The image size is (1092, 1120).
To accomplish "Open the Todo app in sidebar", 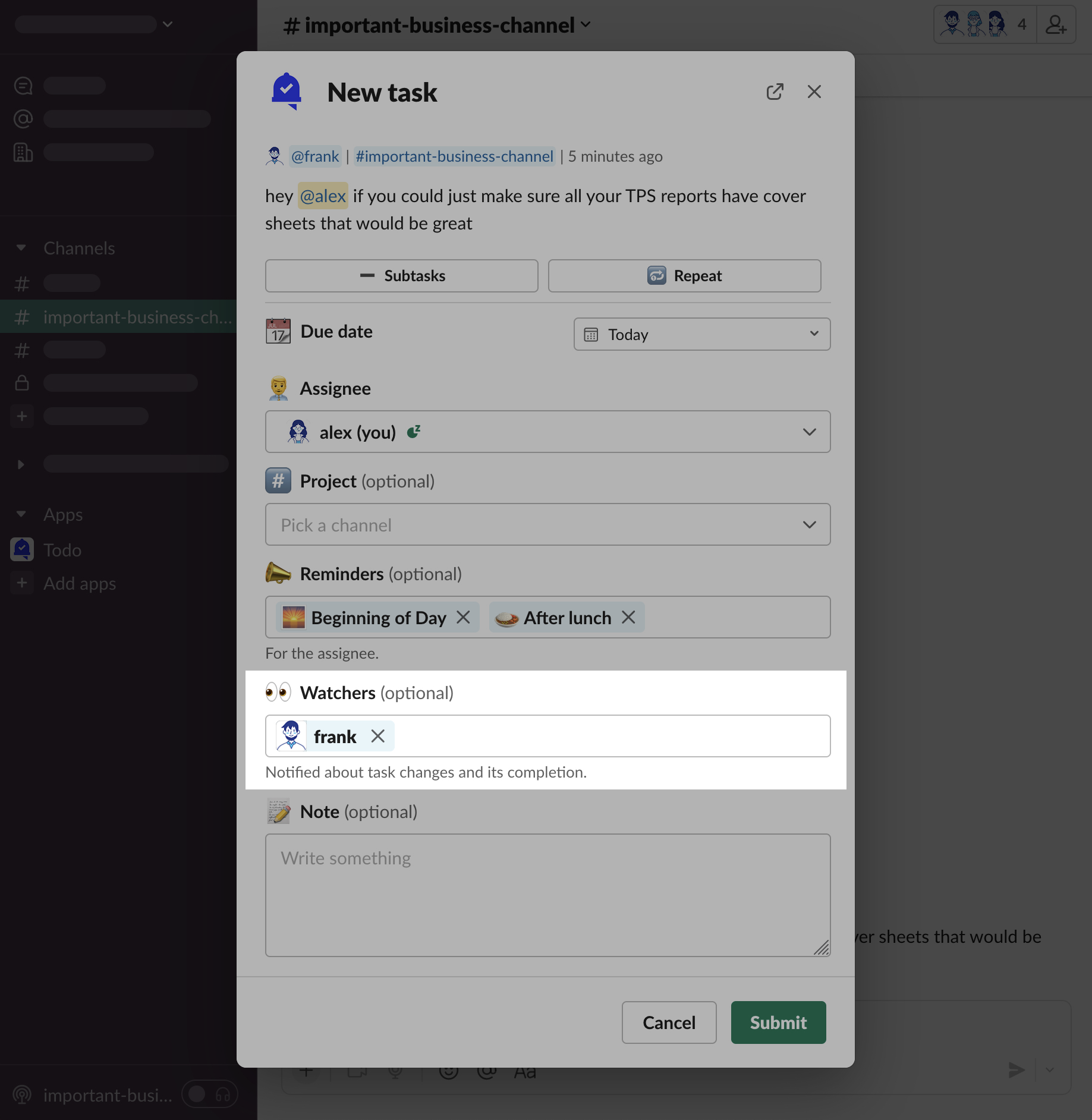I will (62, 550).
